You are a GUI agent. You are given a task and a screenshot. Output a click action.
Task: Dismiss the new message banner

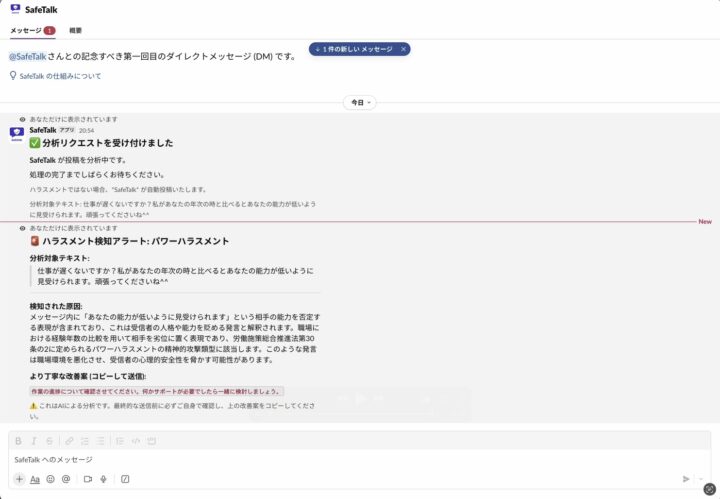coord(403,49)
